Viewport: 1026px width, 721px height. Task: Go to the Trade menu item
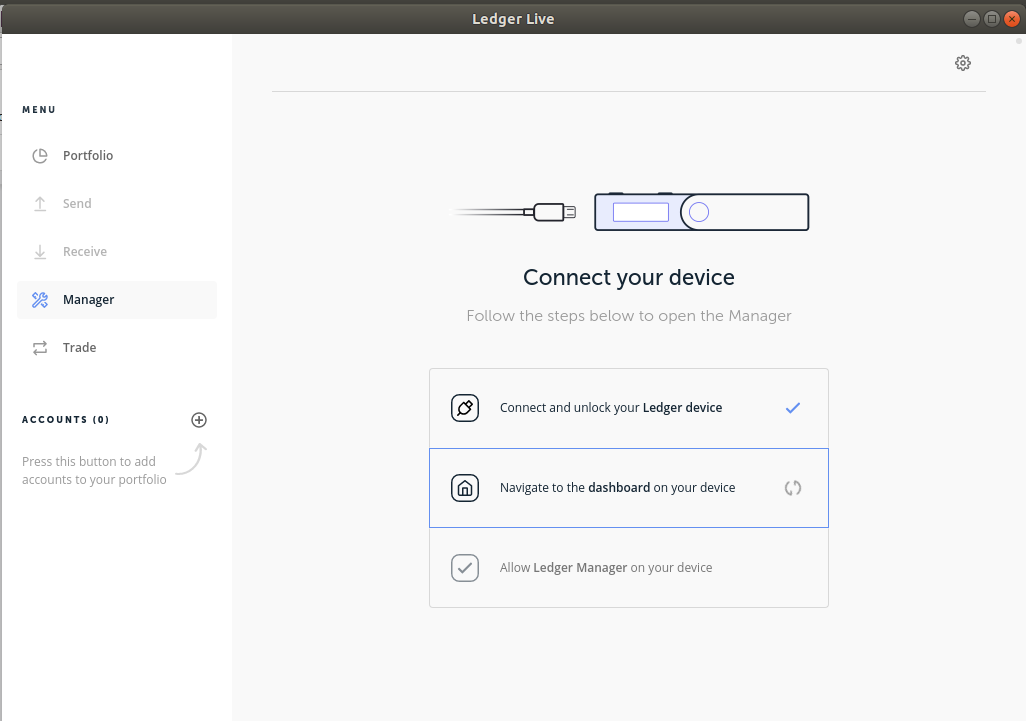[x=116, y=348]
